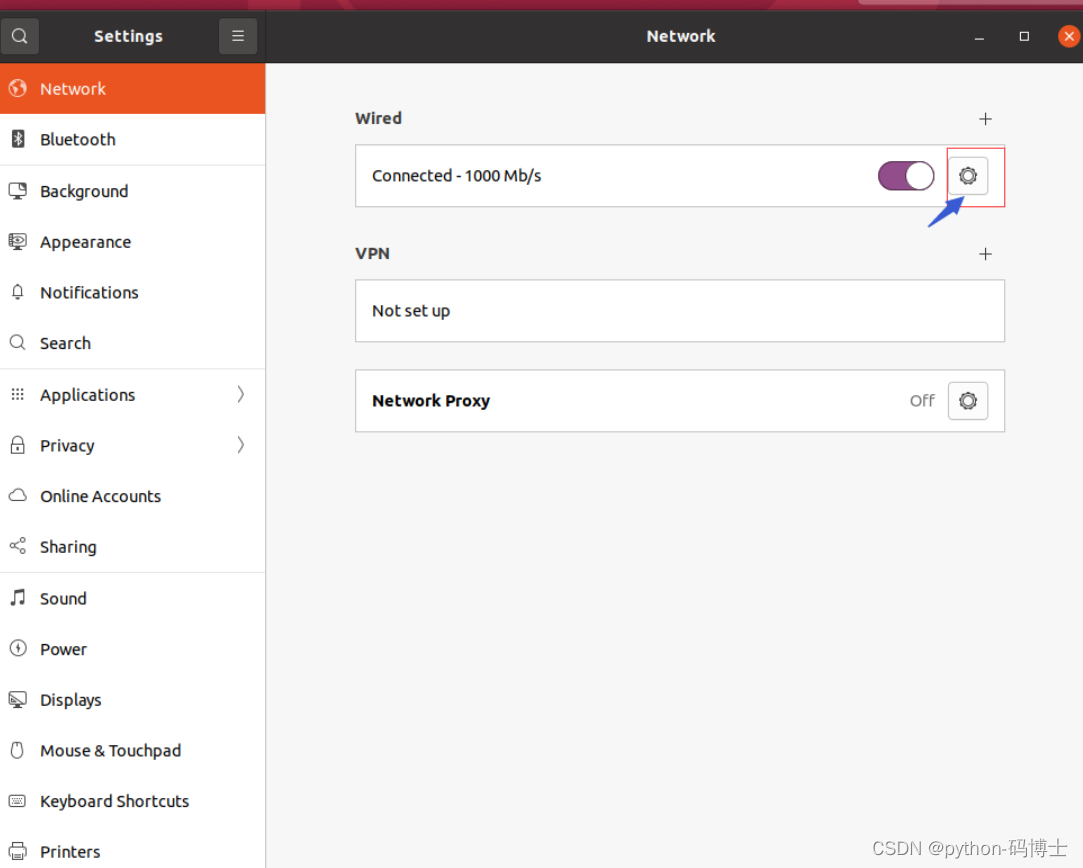Open the Bluetooth settings panel

pos(133,139)
